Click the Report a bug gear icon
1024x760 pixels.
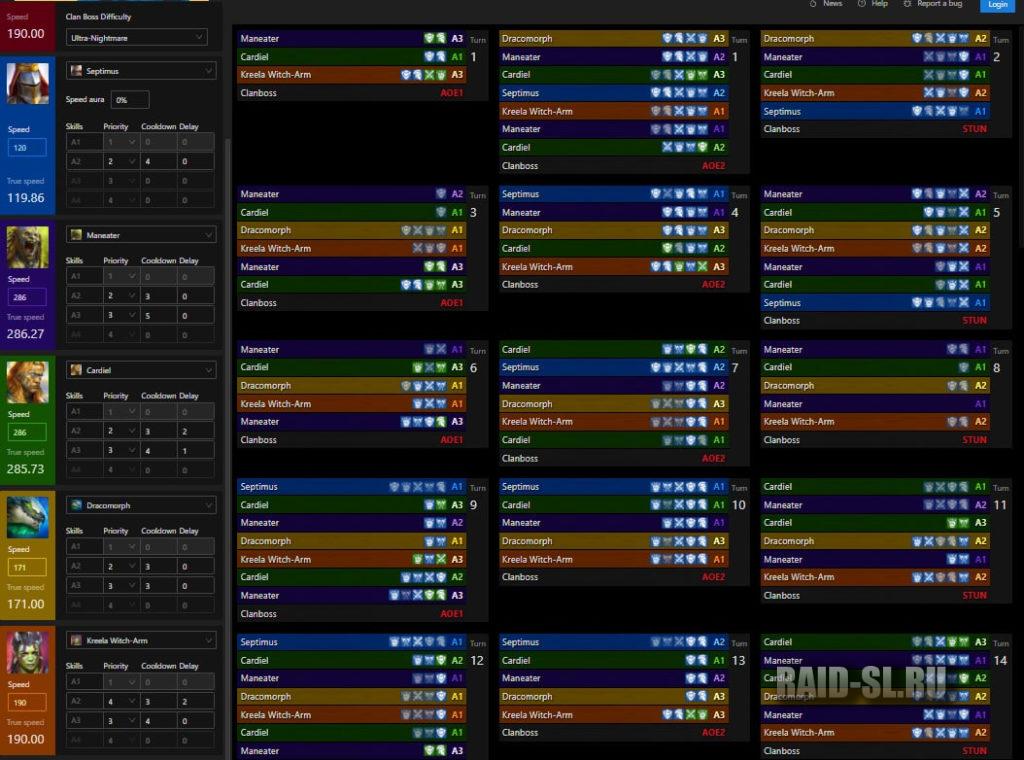pos(906,4)
